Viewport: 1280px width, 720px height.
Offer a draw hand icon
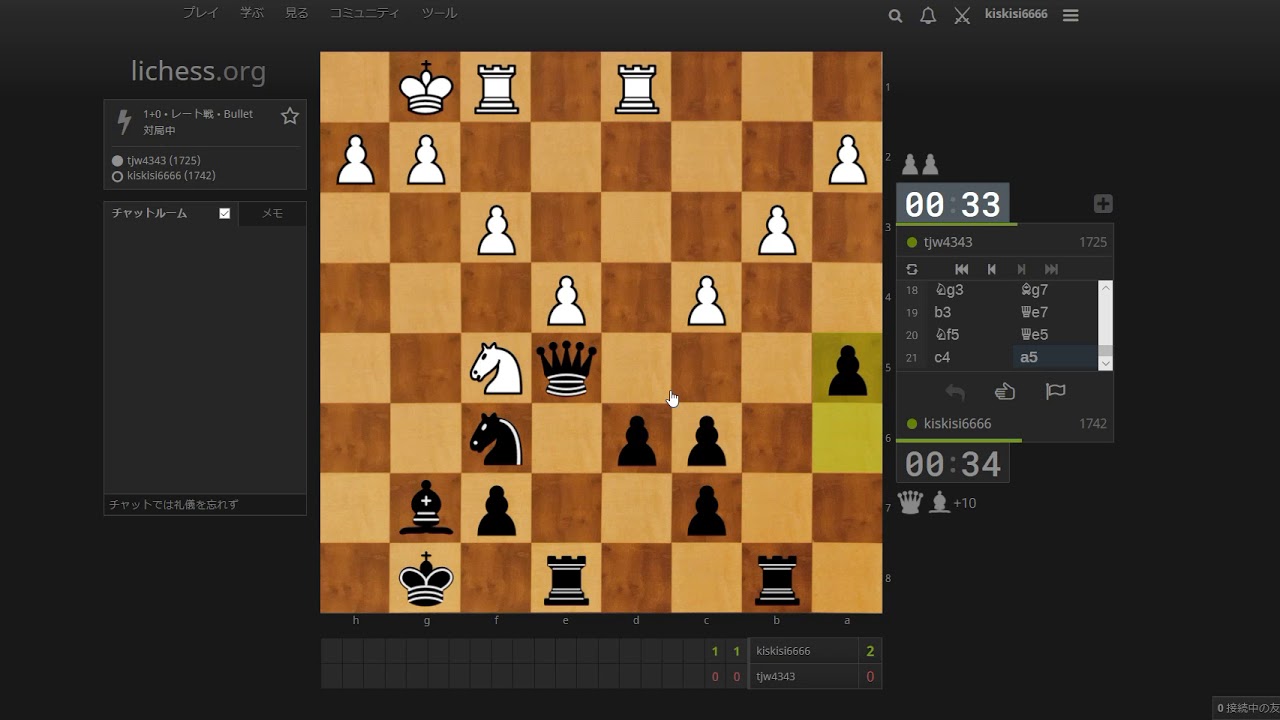pos(1005,392)
